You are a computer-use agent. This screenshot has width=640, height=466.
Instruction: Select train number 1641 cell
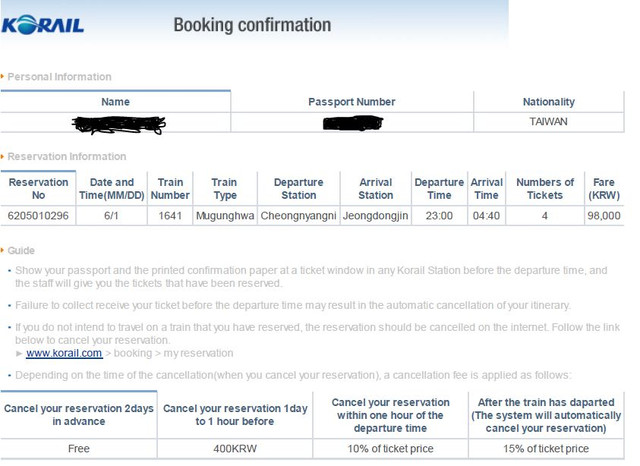coord(170,215)
